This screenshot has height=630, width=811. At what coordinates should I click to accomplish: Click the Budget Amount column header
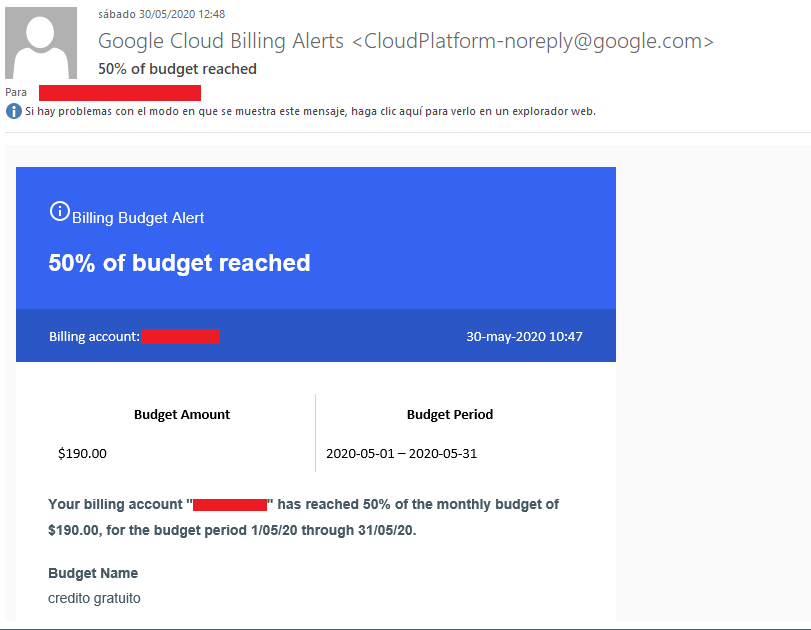pyautogui.click(x=182, y=414)
